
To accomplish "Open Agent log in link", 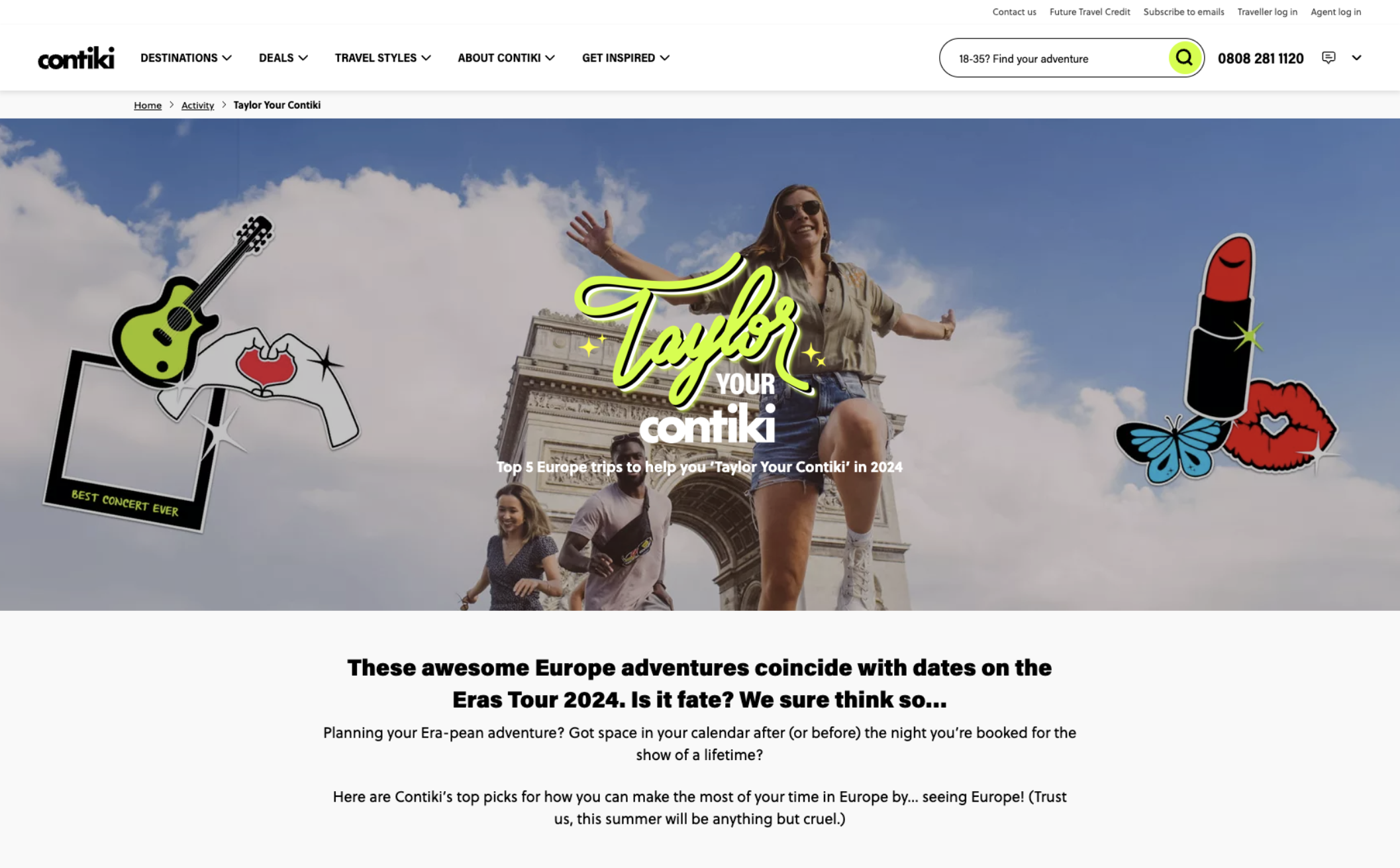I will [x=1336, y=12].
